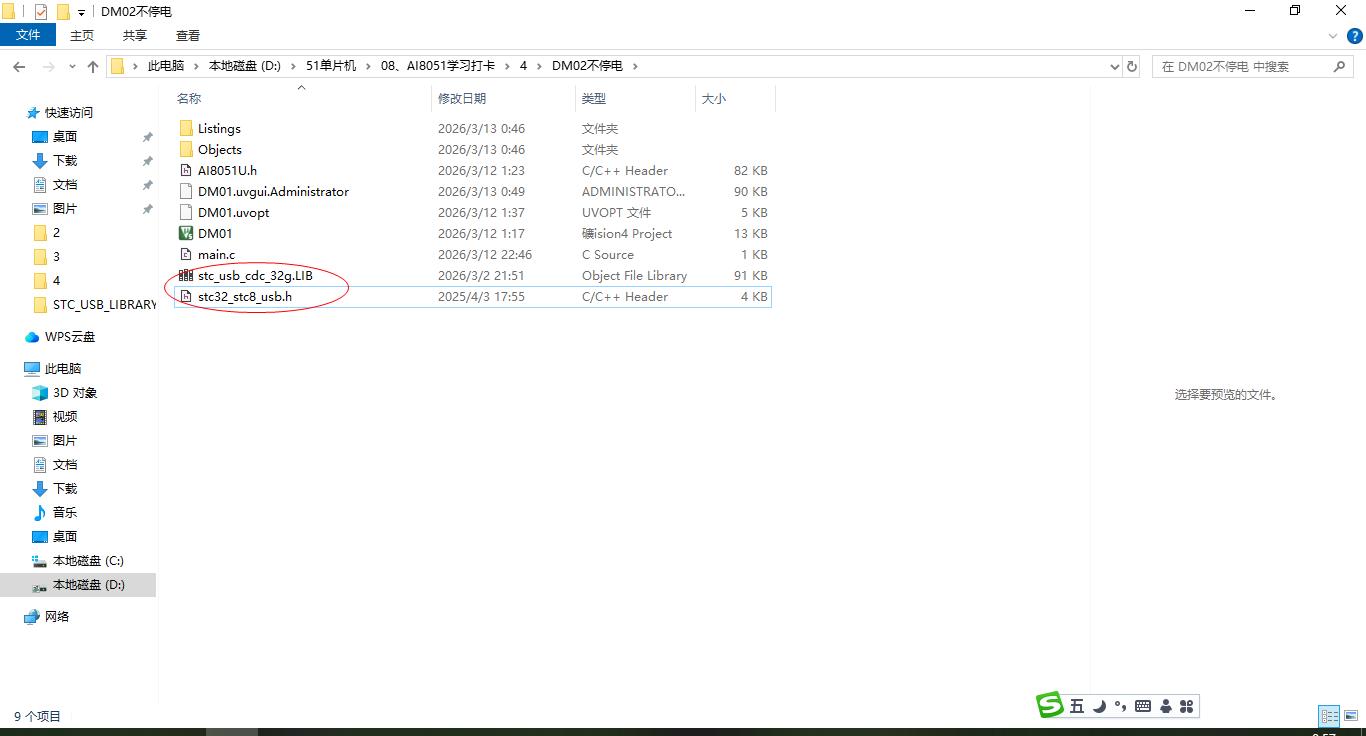The image size is (1366, 736).
Task: Select the stc32_stc8_usb.h file name
Action: pyautogui.click(x=245, y=296)
